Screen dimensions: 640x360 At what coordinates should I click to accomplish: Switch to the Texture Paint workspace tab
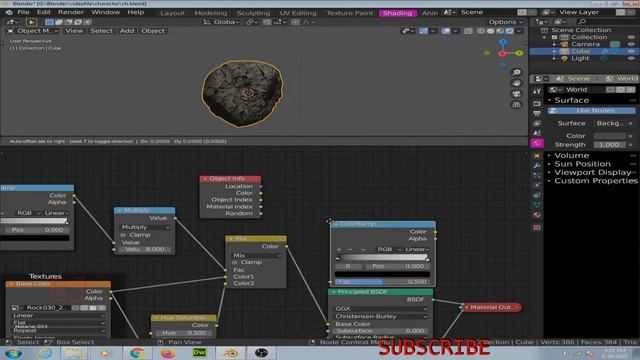[350, 13]
